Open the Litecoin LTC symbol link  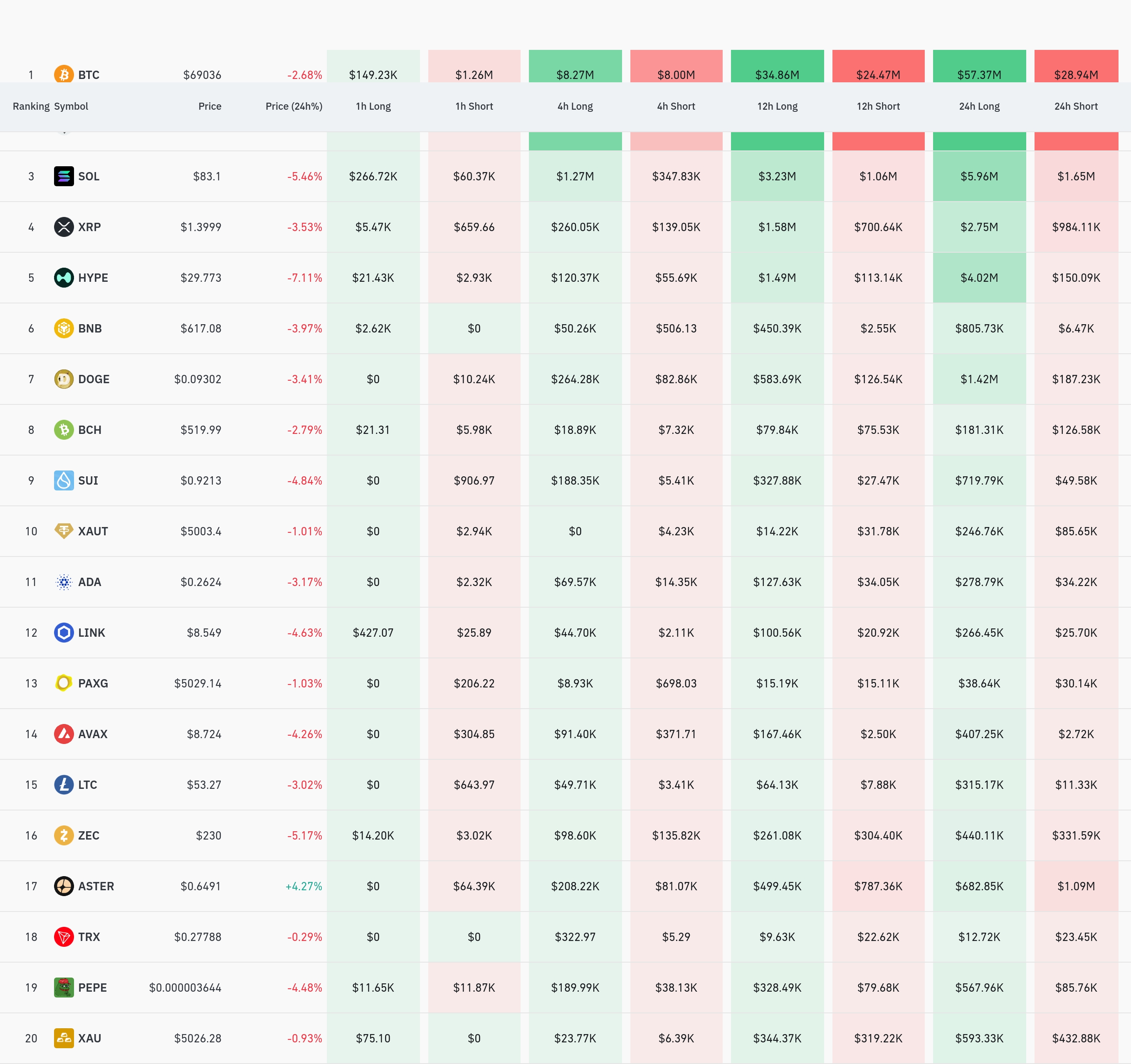point(88,785)
